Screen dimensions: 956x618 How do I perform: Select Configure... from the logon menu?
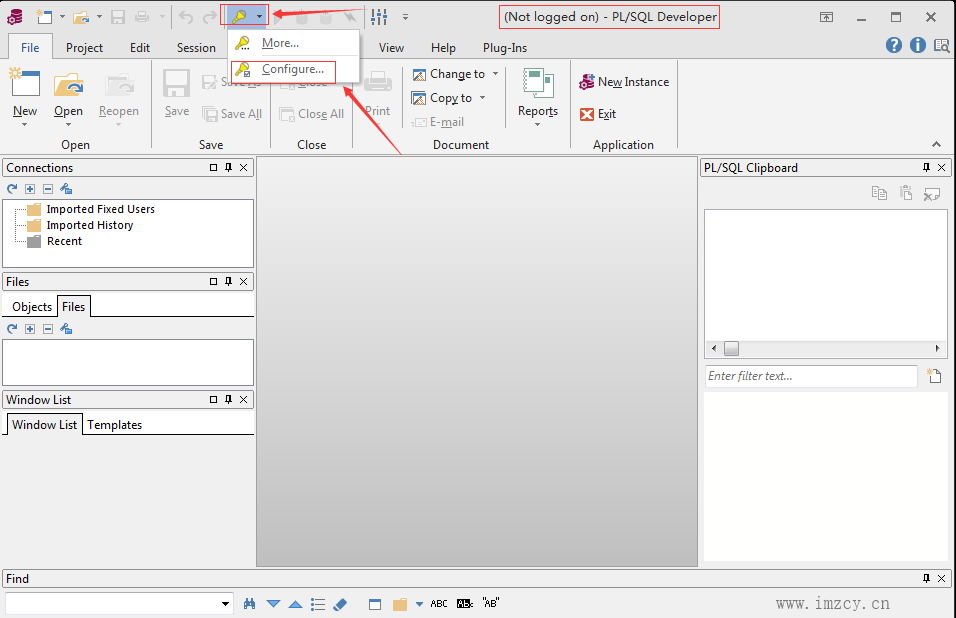coord(292,69)
